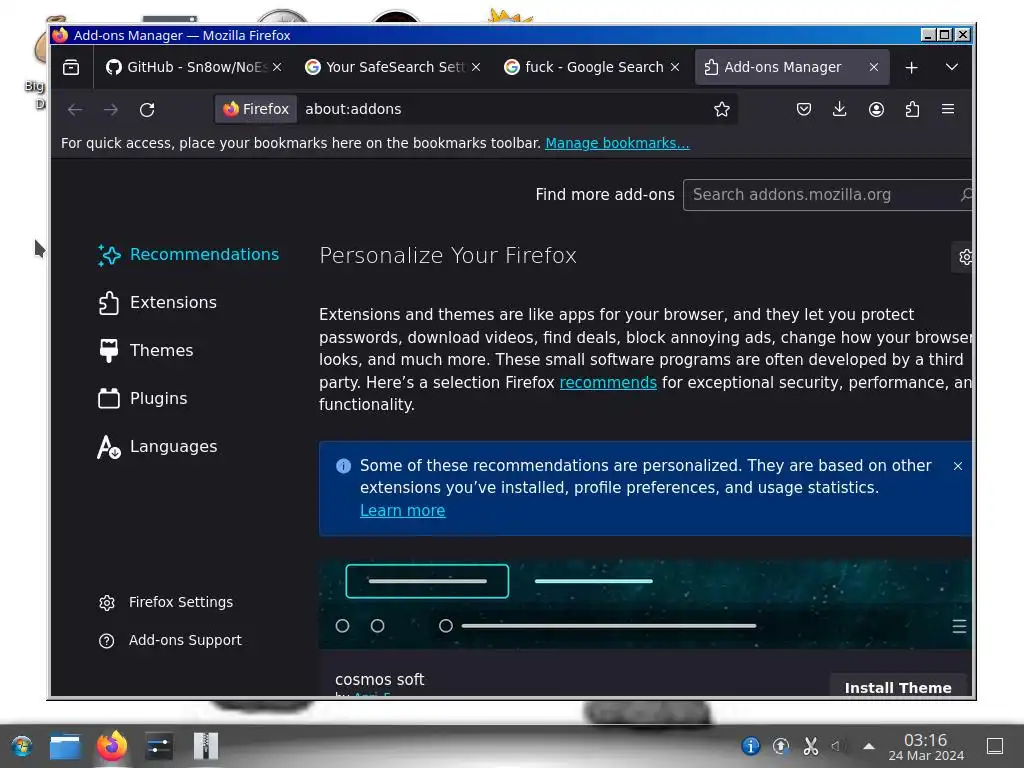Open Firefox Settings from sidebar
Image resolution: width=1024 pixels, height=768 pixels.
166,602
